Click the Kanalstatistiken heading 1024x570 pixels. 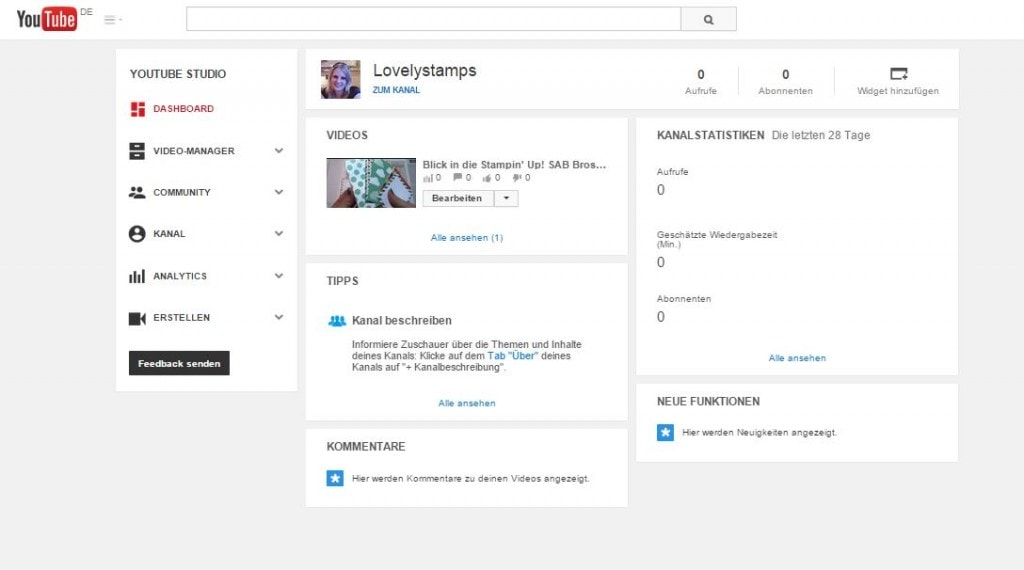coord(711,135)
